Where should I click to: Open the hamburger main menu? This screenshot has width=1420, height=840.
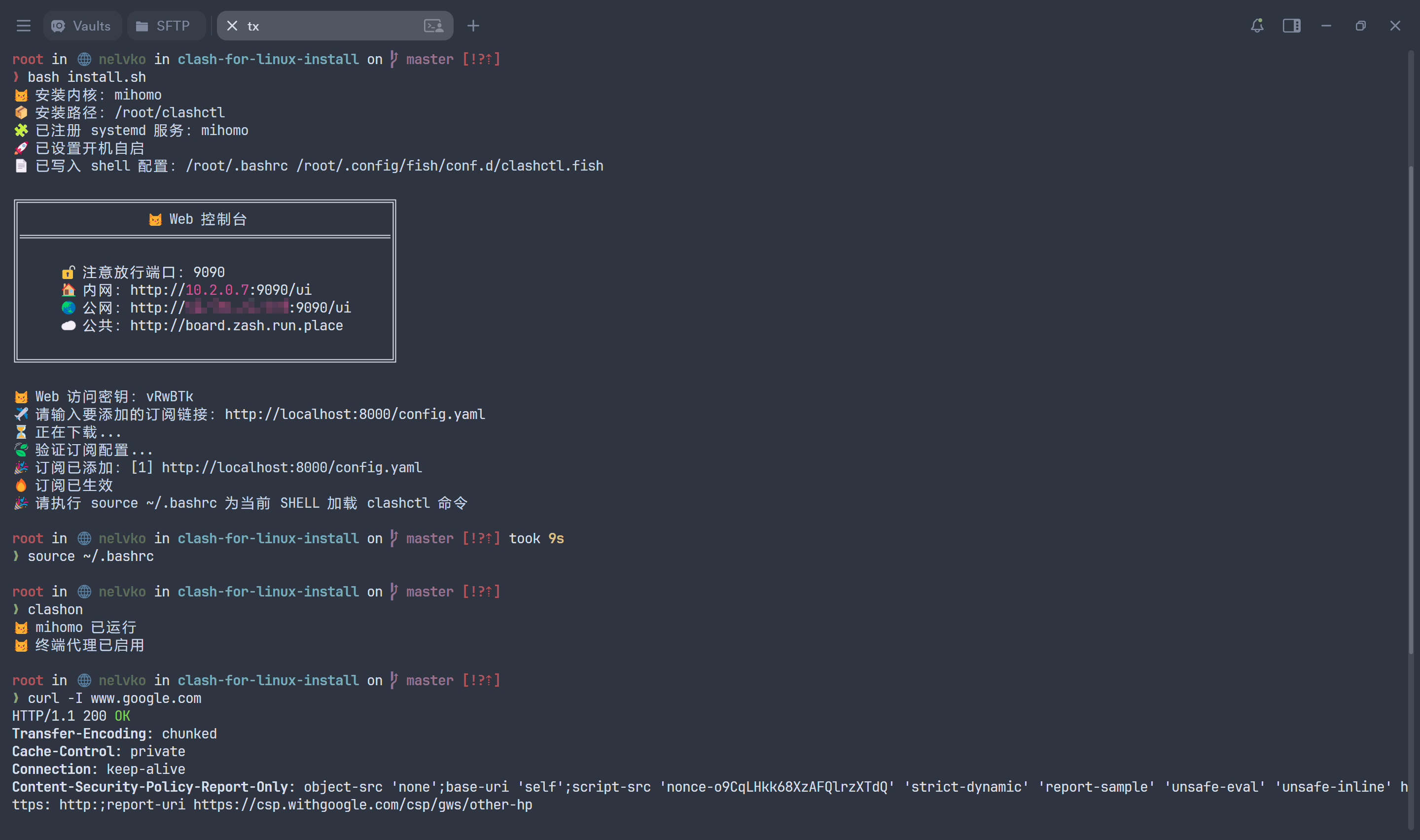click(23, 26)
